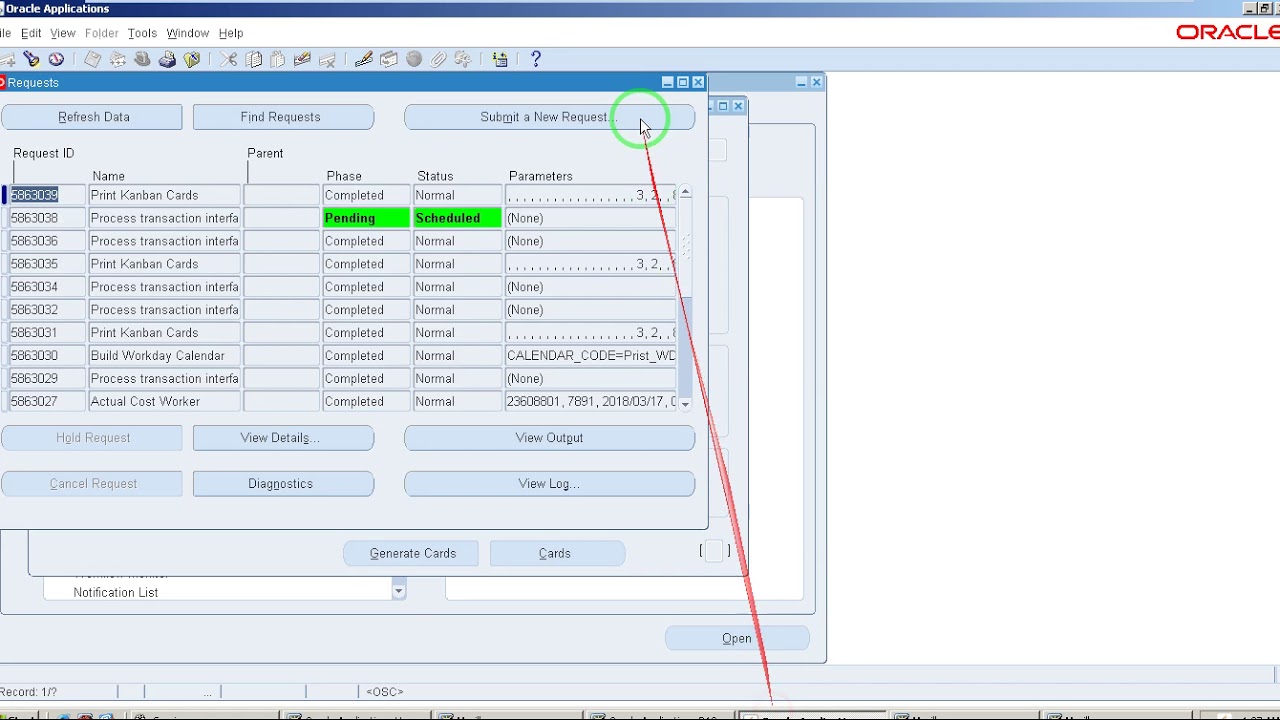
Task: Open the Window menu
Action: coord(188,33)
